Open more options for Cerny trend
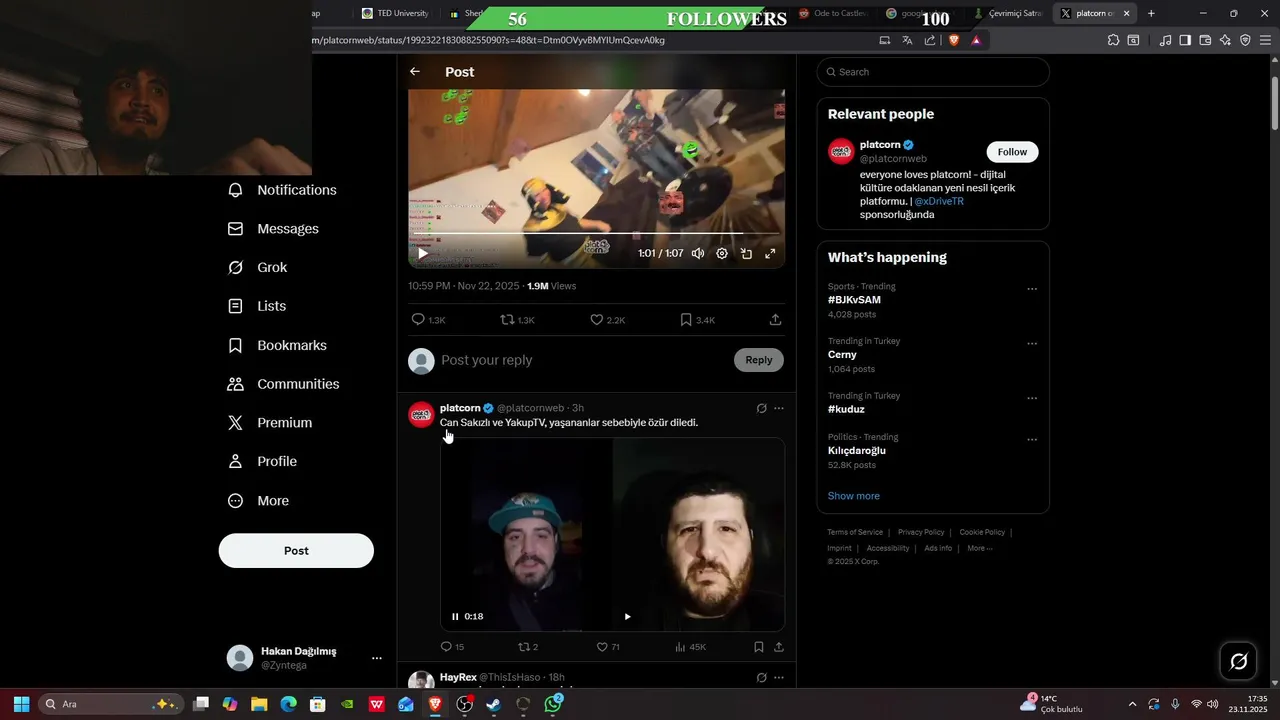The image size is (1280, 720). 1032,344
